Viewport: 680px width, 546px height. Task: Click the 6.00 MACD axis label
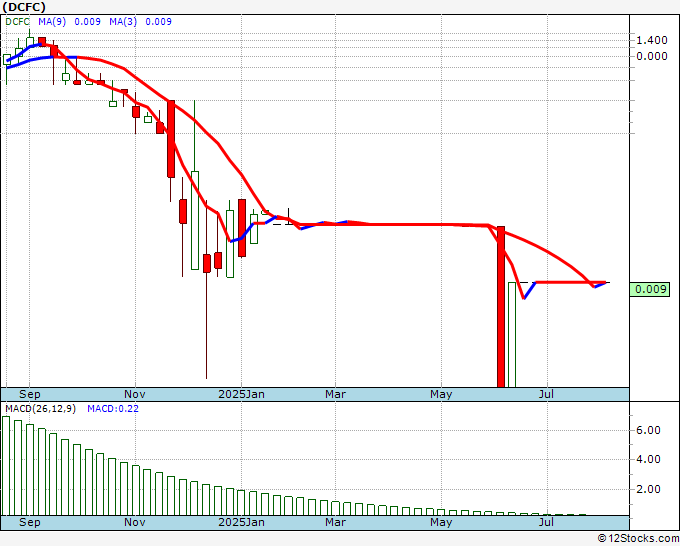coord(648,430)
